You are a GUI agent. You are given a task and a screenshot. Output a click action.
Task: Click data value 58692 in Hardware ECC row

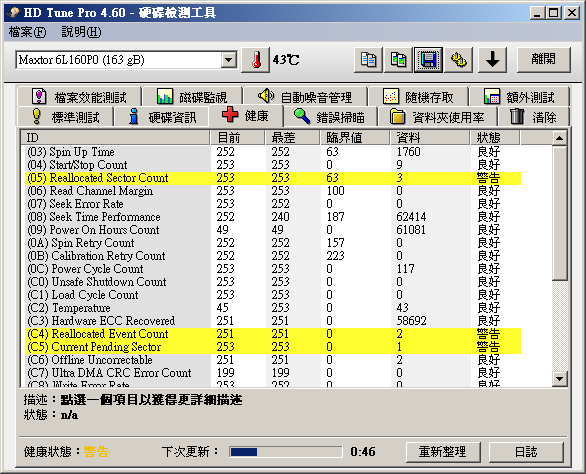coord(411,321)
